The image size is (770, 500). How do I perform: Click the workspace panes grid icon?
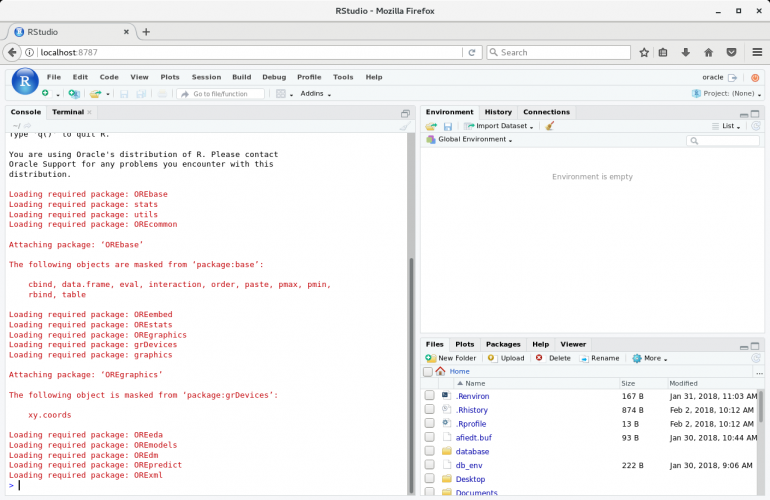[281, 93]
